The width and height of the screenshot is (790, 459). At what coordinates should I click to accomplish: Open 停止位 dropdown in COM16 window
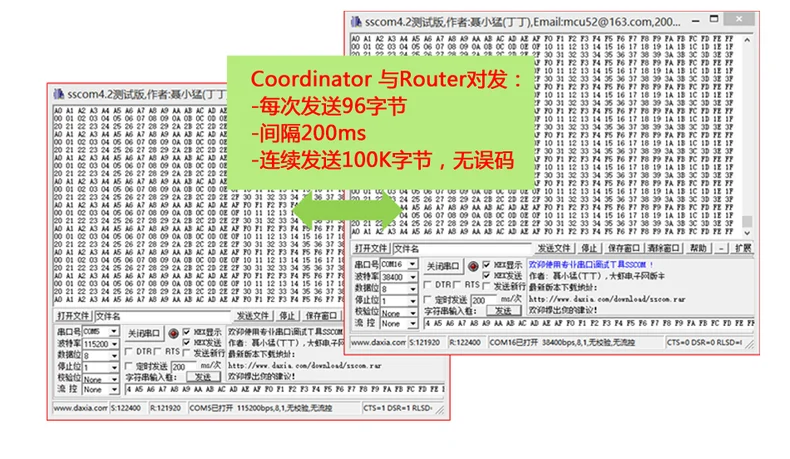[413, 301]
